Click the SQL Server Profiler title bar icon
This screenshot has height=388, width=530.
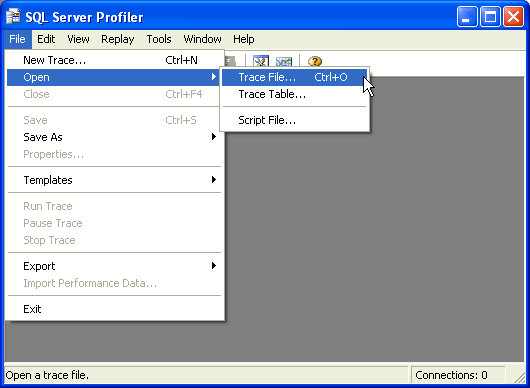point(13,16)
